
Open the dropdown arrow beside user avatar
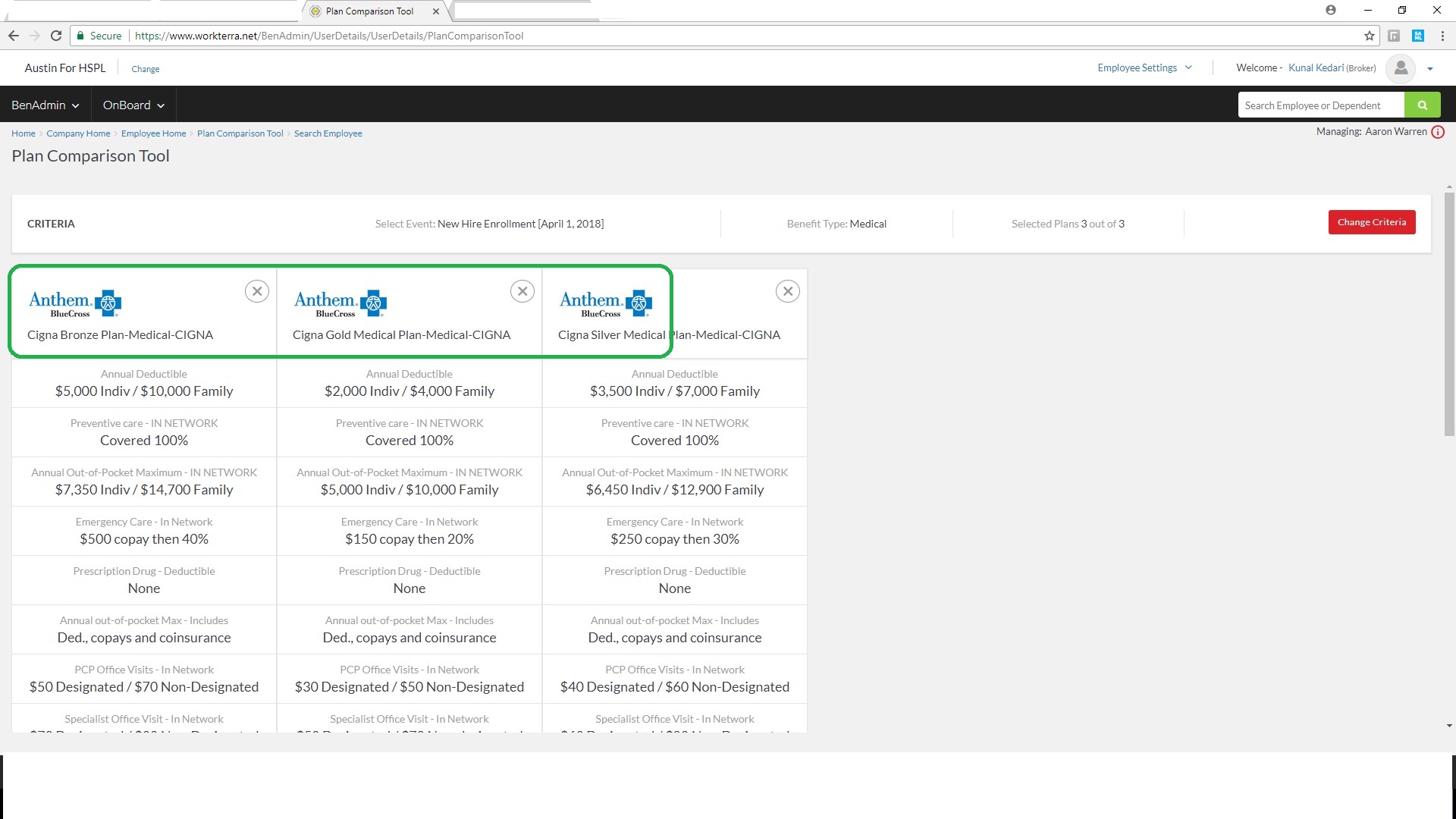pos(1430,68)
